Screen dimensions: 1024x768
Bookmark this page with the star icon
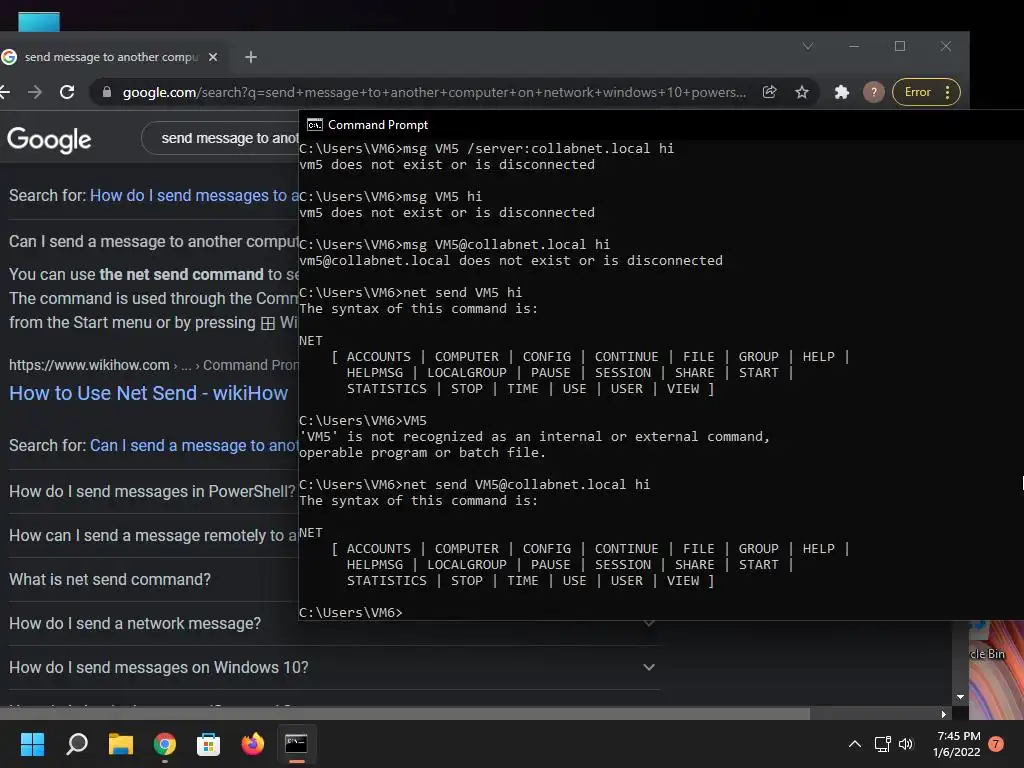(802, 92)
